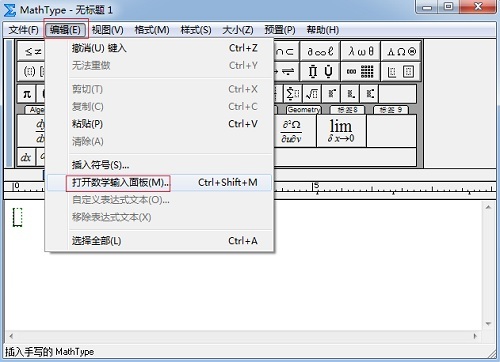Open the 格式(M) menu

[152, 30]
